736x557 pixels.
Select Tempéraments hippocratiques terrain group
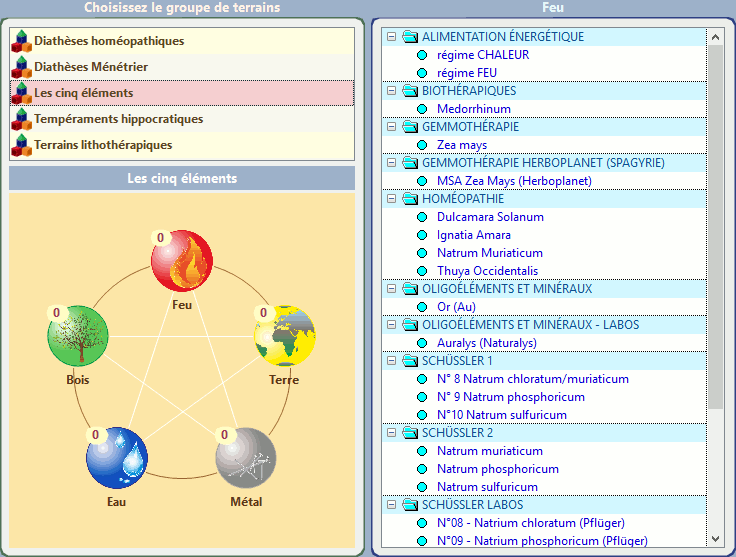point(182,119)
